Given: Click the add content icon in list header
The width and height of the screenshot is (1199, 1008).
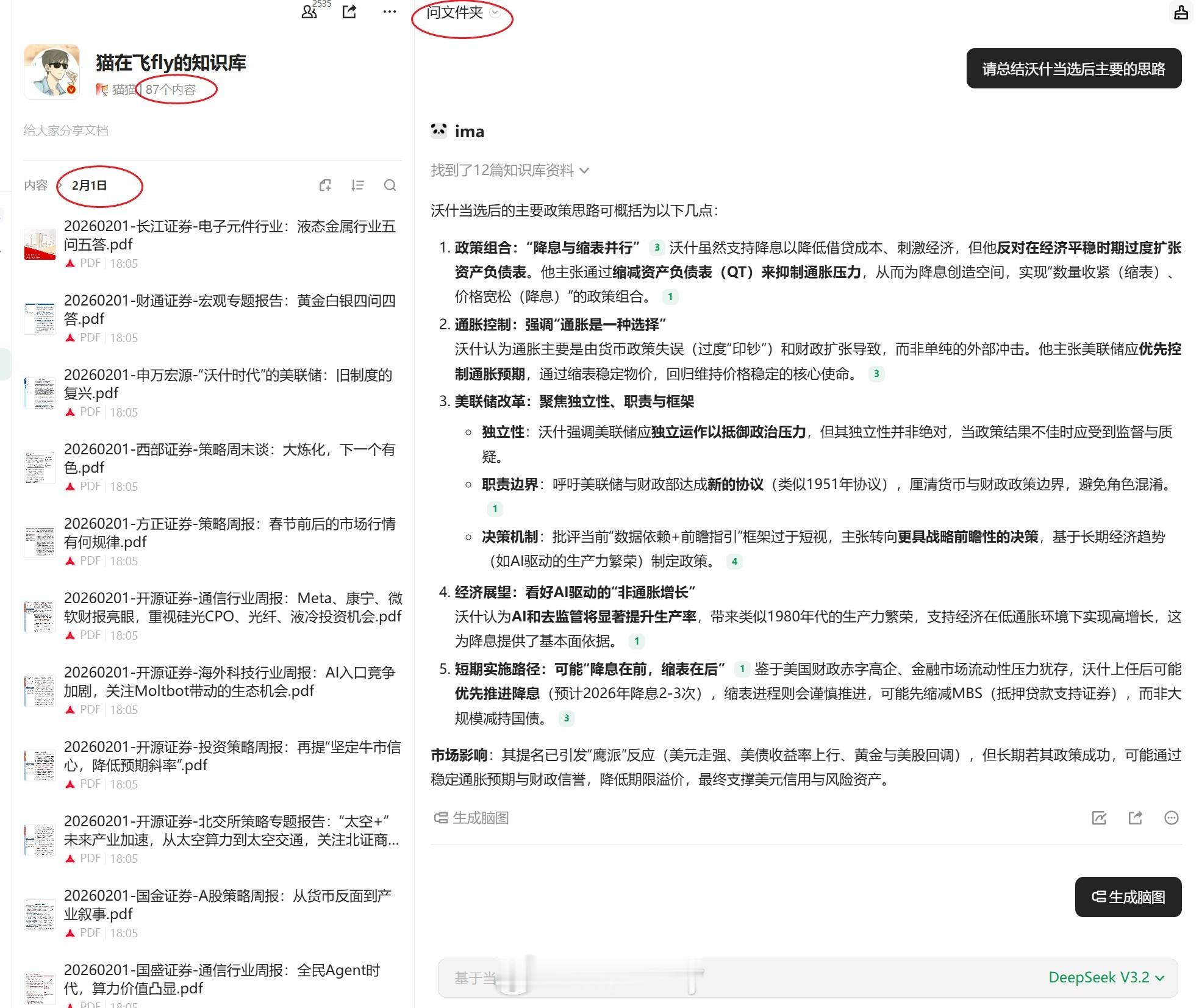Looking at the screenshot, I should [326, 185].
